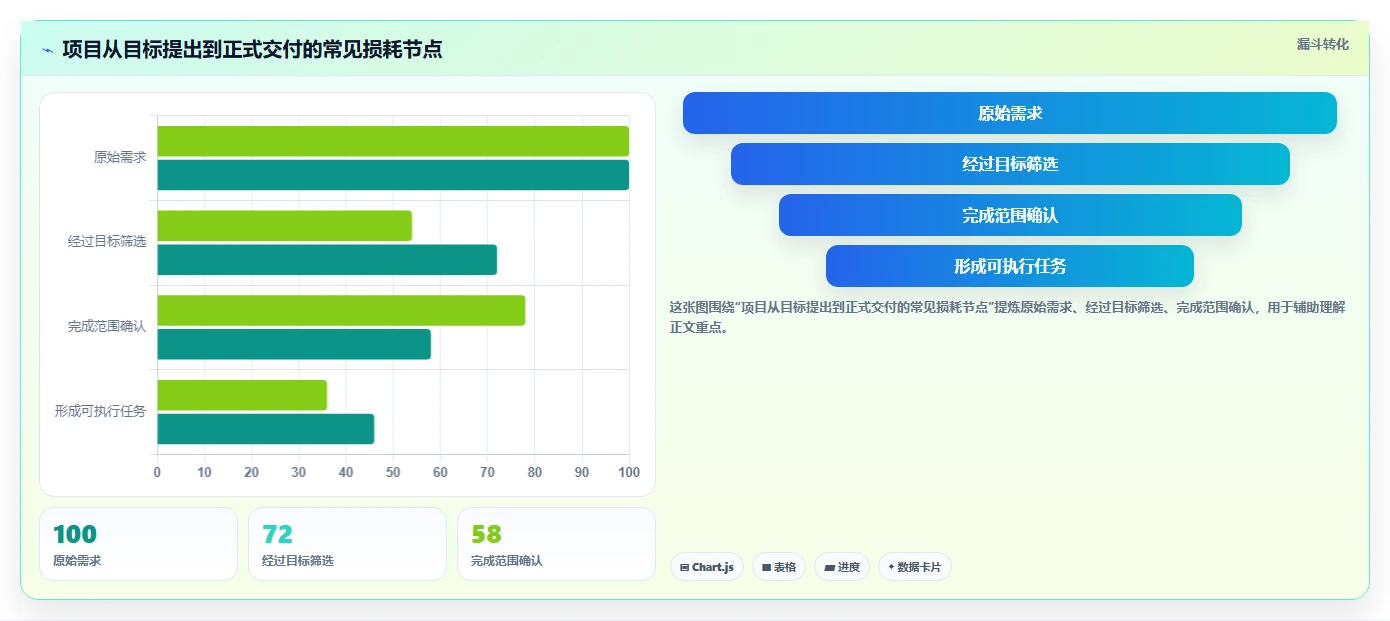Click the 完成范围确认 y-axis label
This screenshot has width=1390, height=621.
(x=107, y=327)
